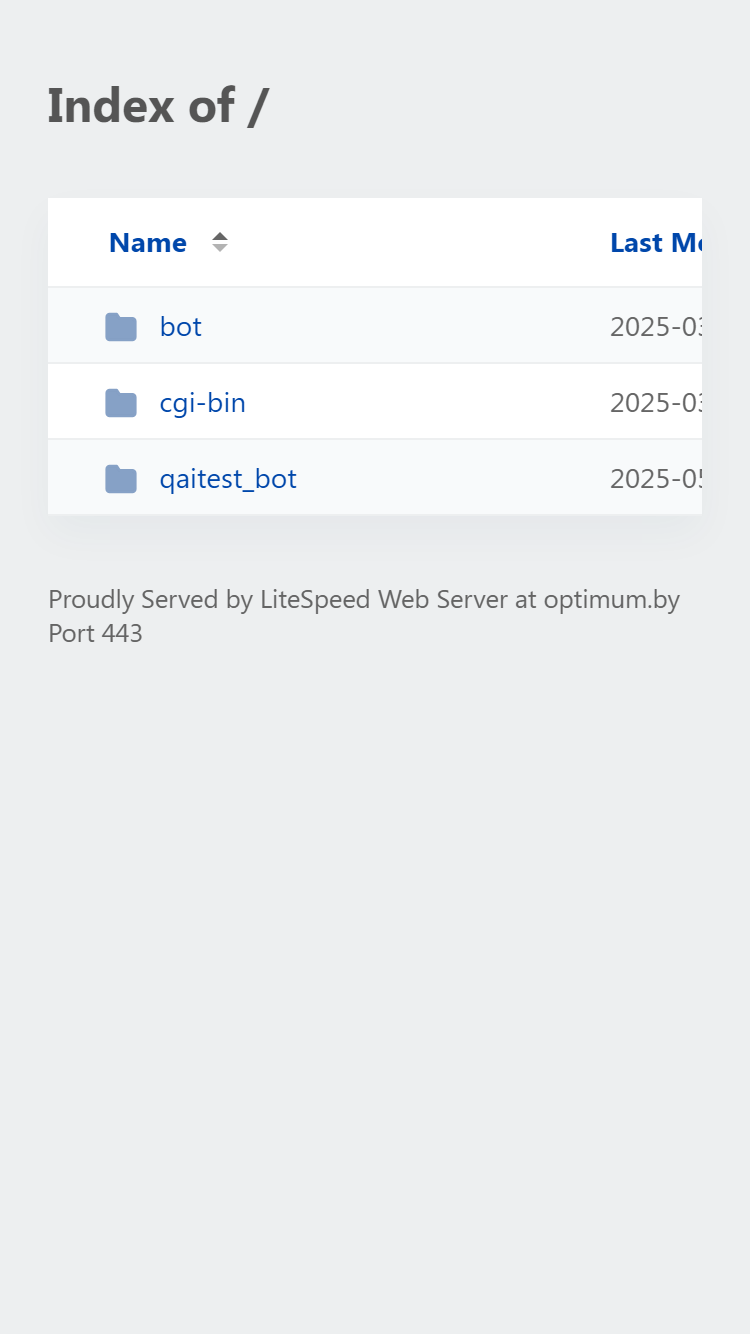This screenshot has height=1334, width=750.
Task: Open the bot directory link
Action: pos(181,327)
